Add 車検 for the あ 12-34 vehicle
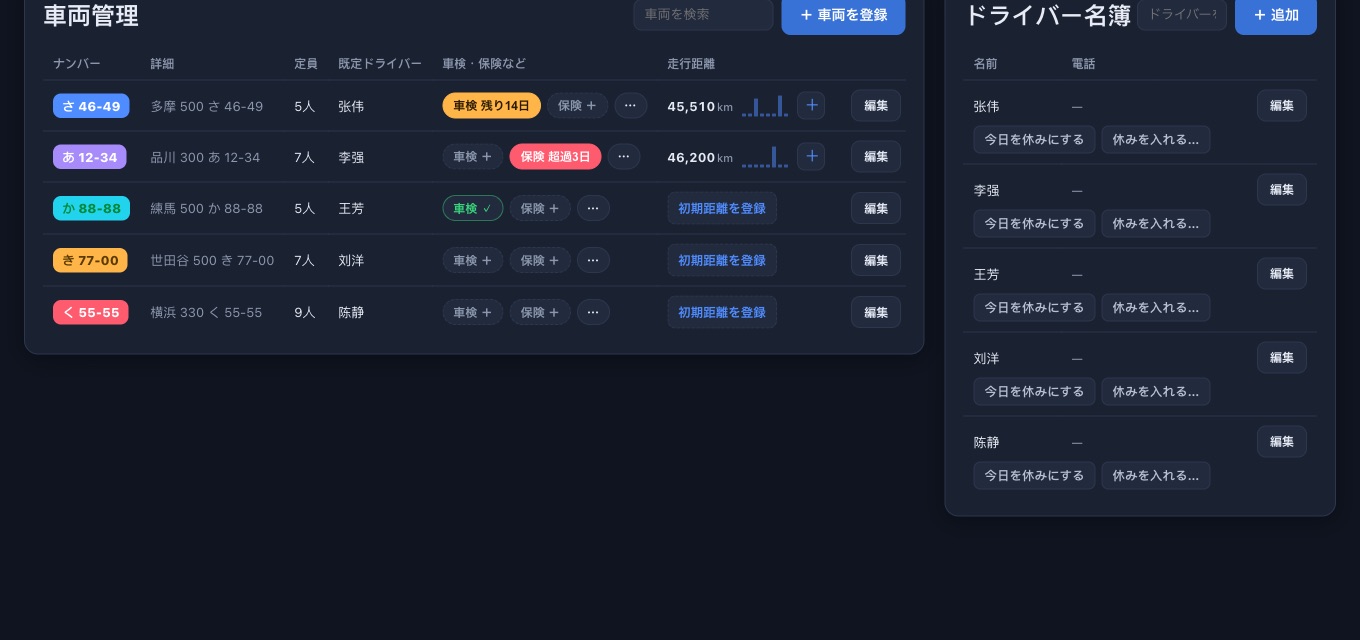1360x640 pixels. click(473, 156)
